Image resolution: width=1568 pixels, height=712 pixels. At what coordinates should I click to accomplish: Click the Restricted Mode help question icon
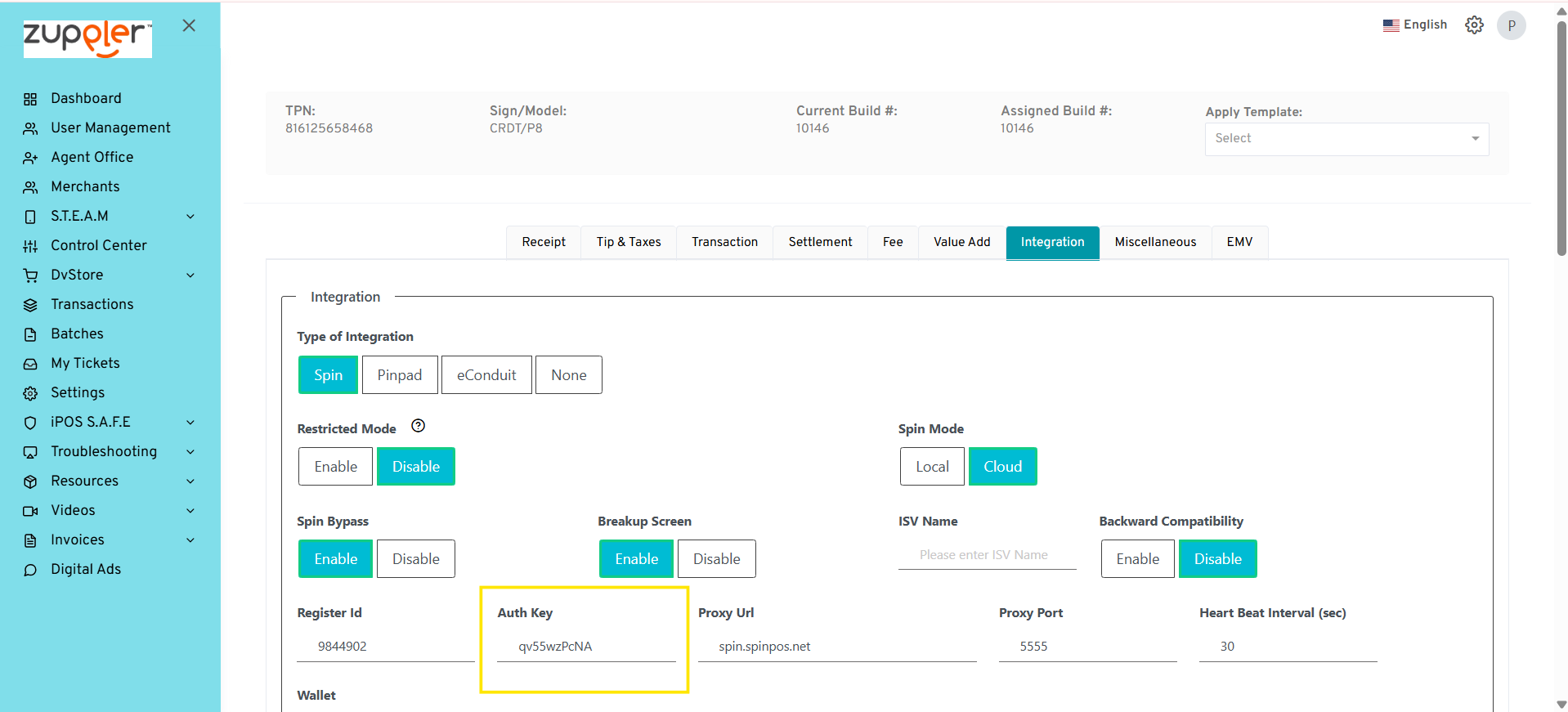coord(418,426)
